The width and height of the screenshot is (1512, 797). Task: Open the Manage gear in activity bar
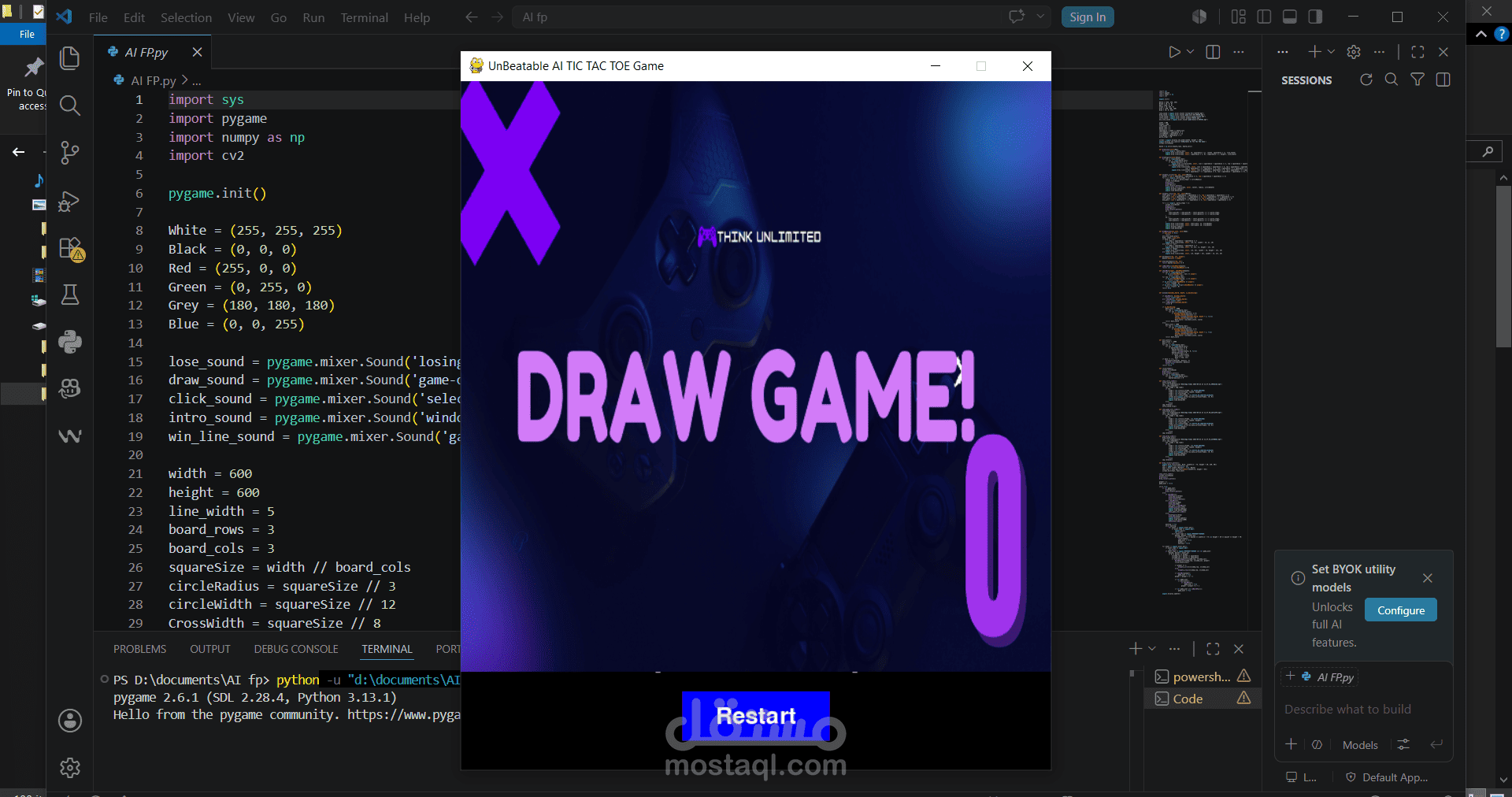point(70,768)
